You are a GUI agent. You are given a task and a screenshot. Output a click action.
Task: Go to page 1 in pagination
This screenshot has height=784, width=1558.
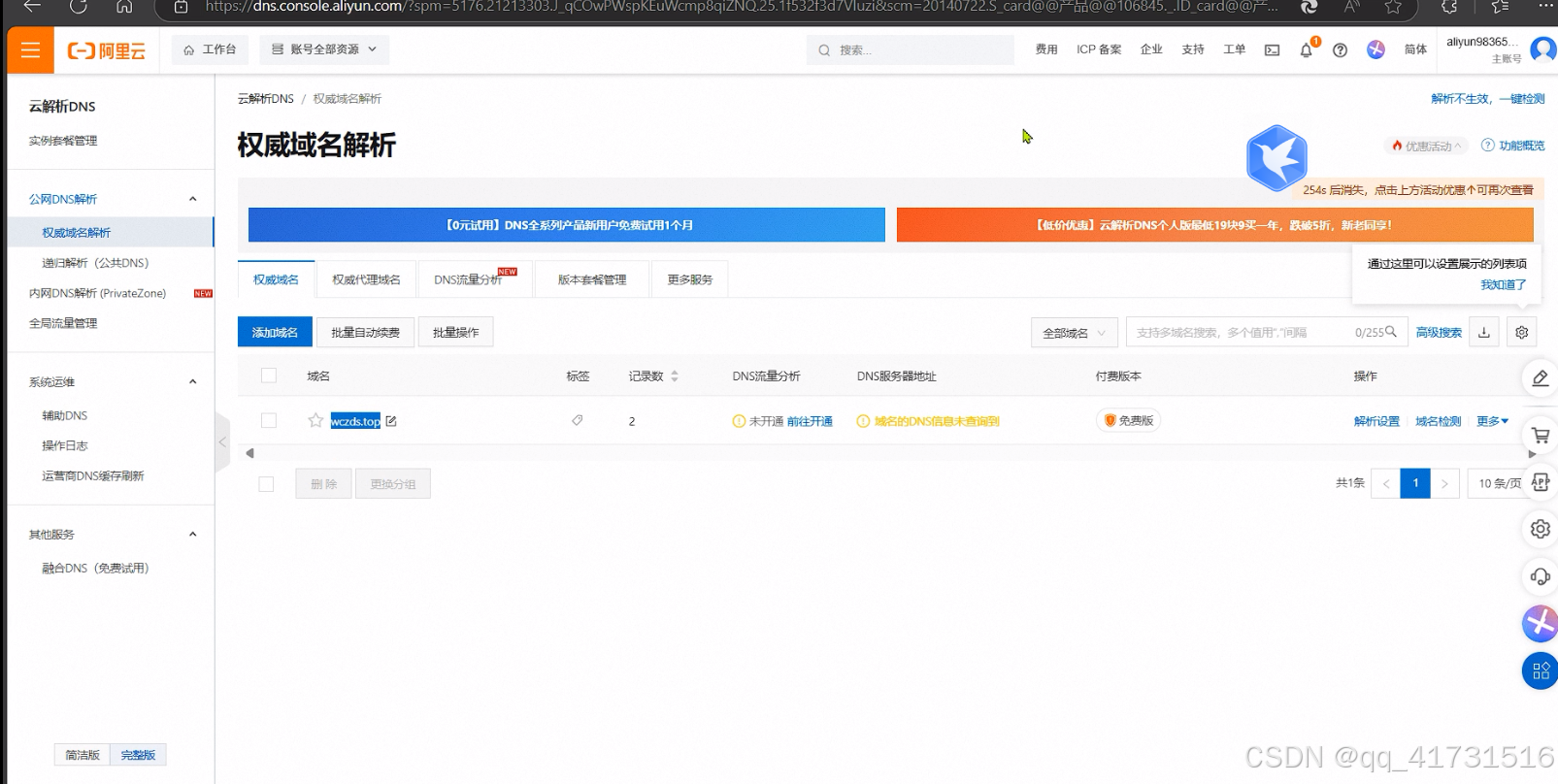tap(1415, 483)
